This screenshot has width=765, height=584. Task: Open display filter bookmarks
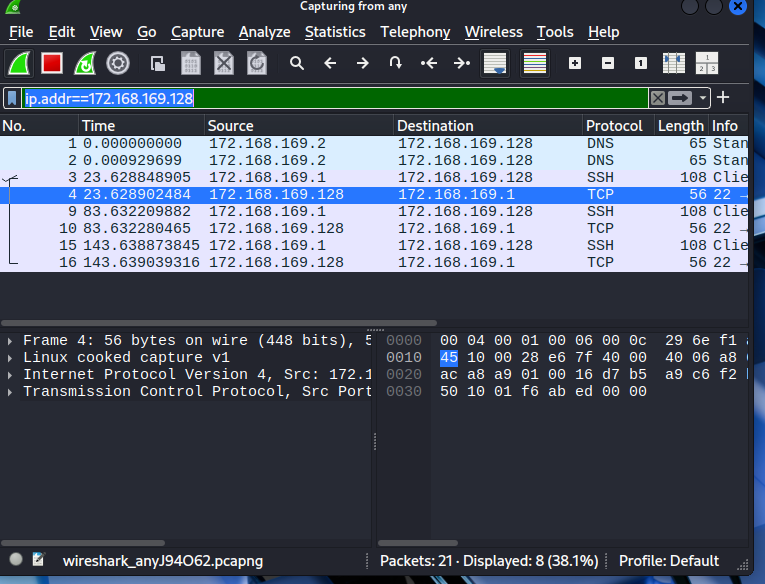pos(12,98)
